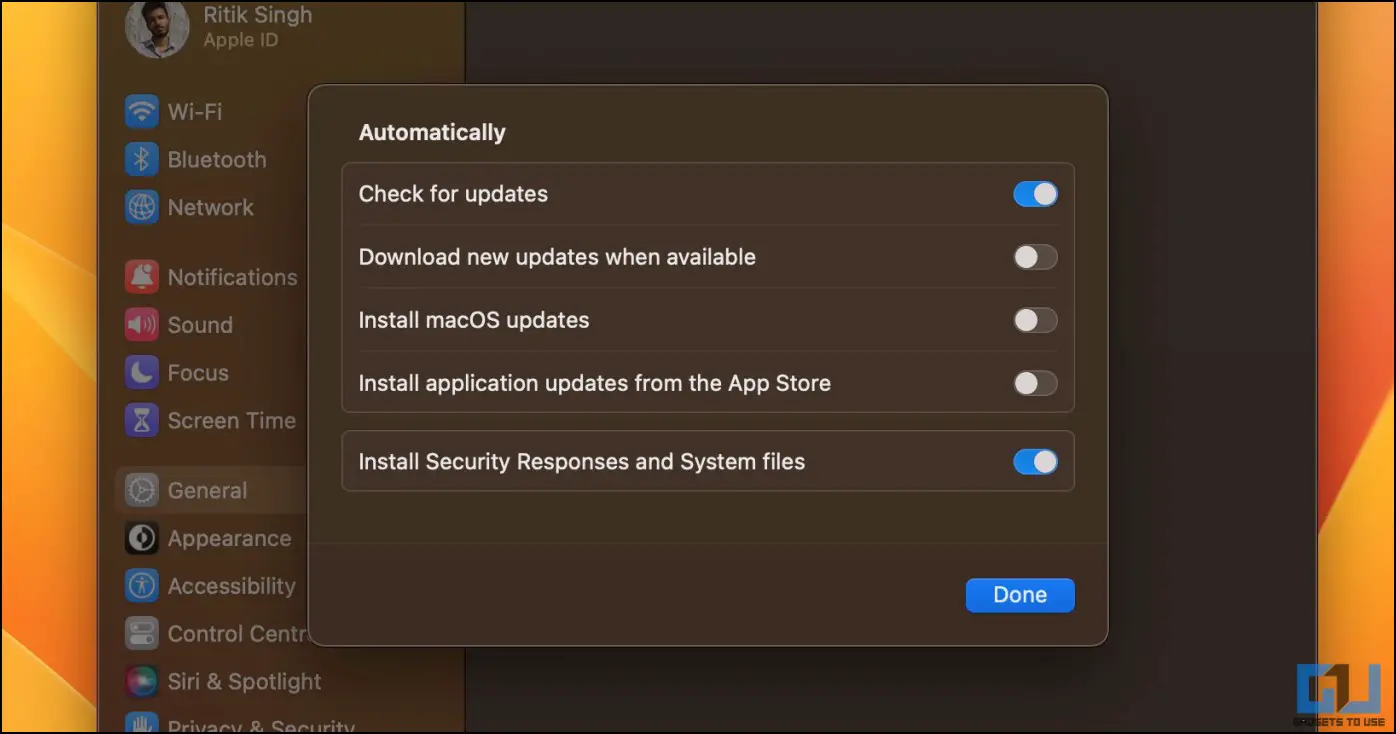Open the Focus pane label
Screen dimensions: 1396x734
tap(198, 373)
